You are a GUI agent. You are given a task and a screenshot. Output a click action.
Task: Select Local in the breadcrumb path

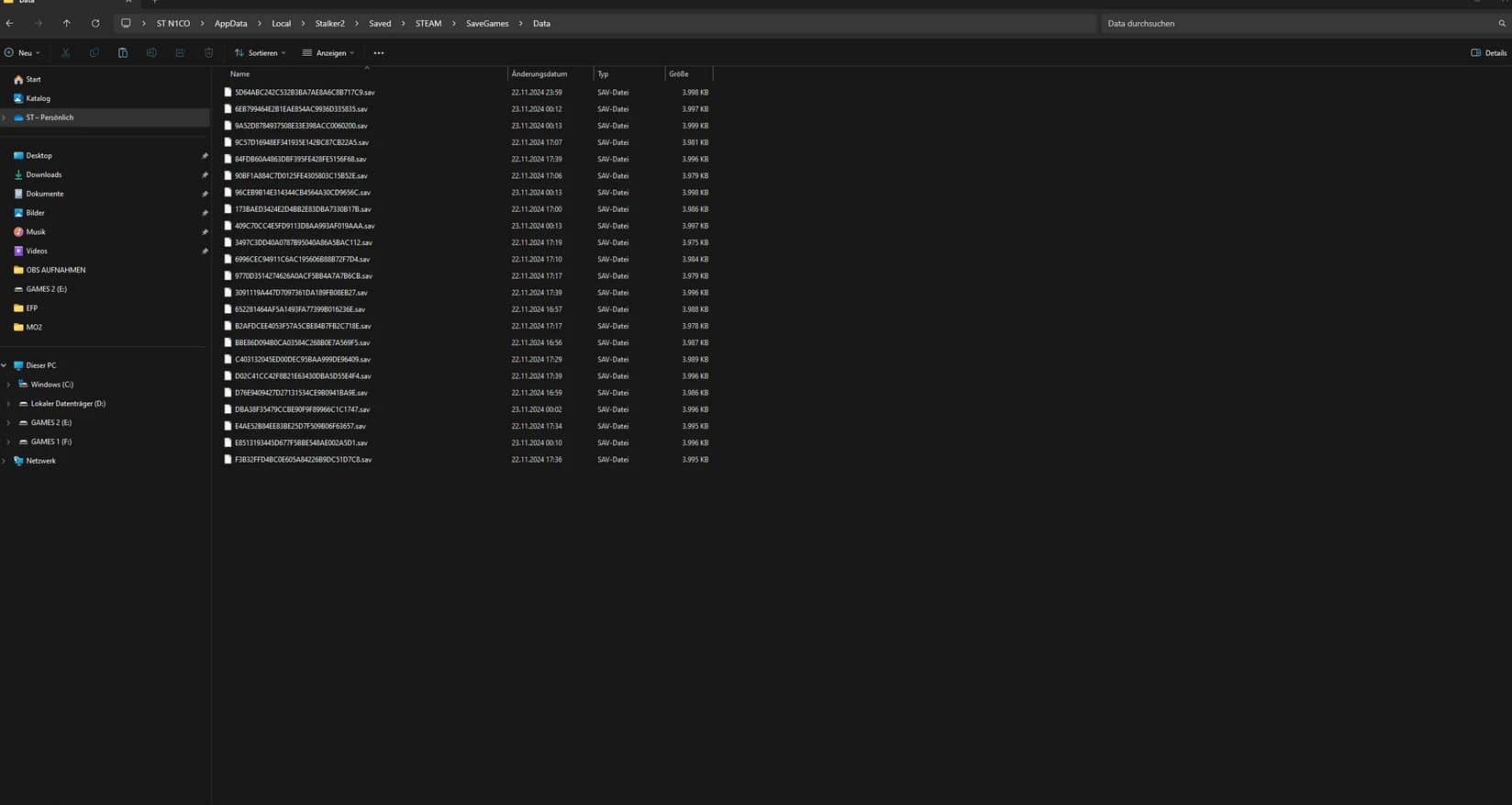coord(281,23)
